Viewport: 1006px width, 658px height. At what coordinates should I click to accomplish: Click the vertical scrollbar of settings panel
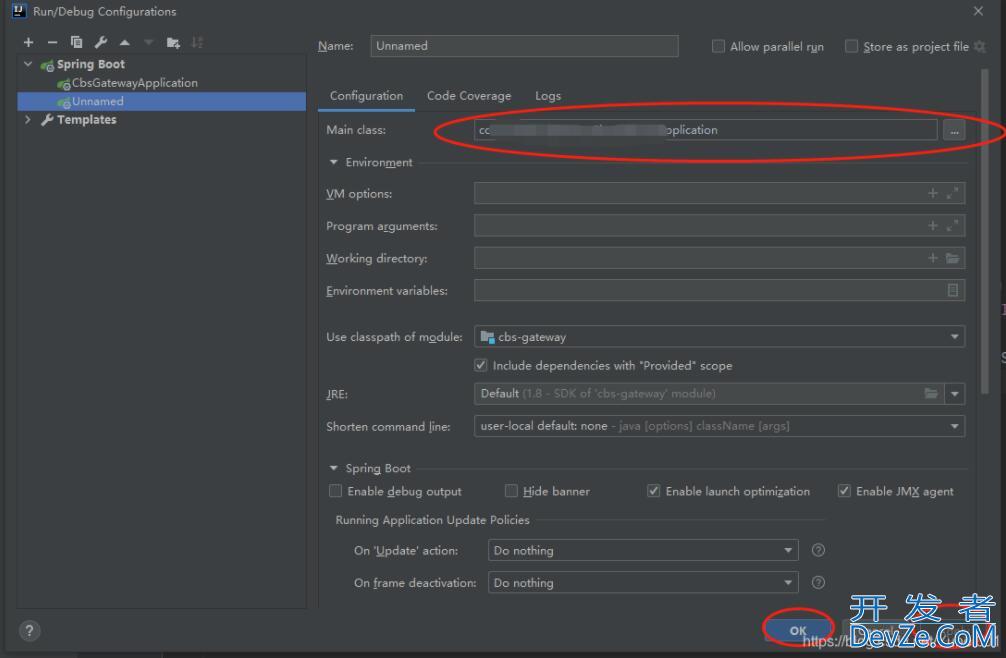pos(985,231)
